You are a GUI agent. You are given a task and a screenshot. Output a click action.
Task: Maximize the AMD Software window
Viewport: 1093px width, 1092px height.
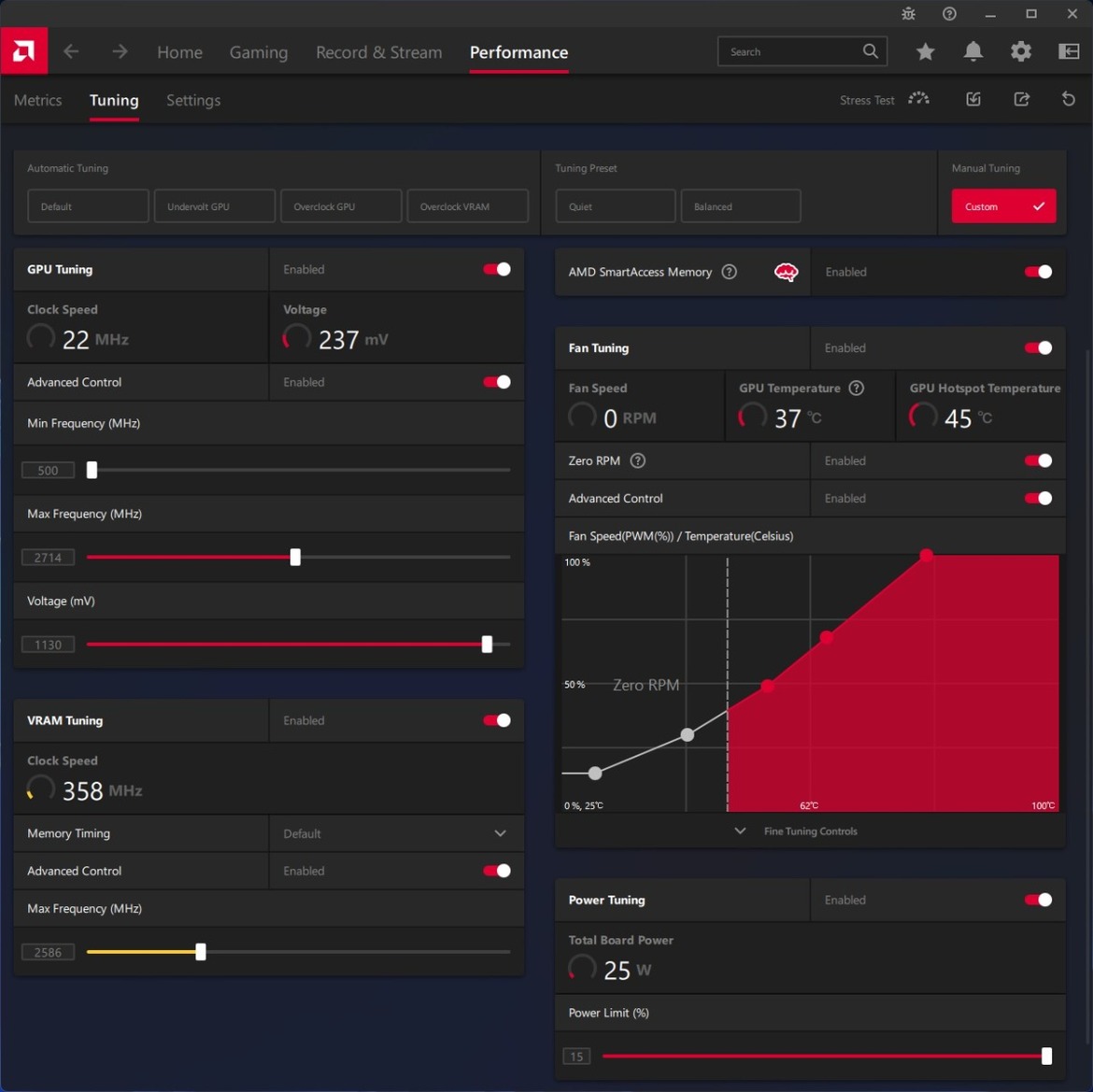pyautogui.click(x=1031, y=14)
